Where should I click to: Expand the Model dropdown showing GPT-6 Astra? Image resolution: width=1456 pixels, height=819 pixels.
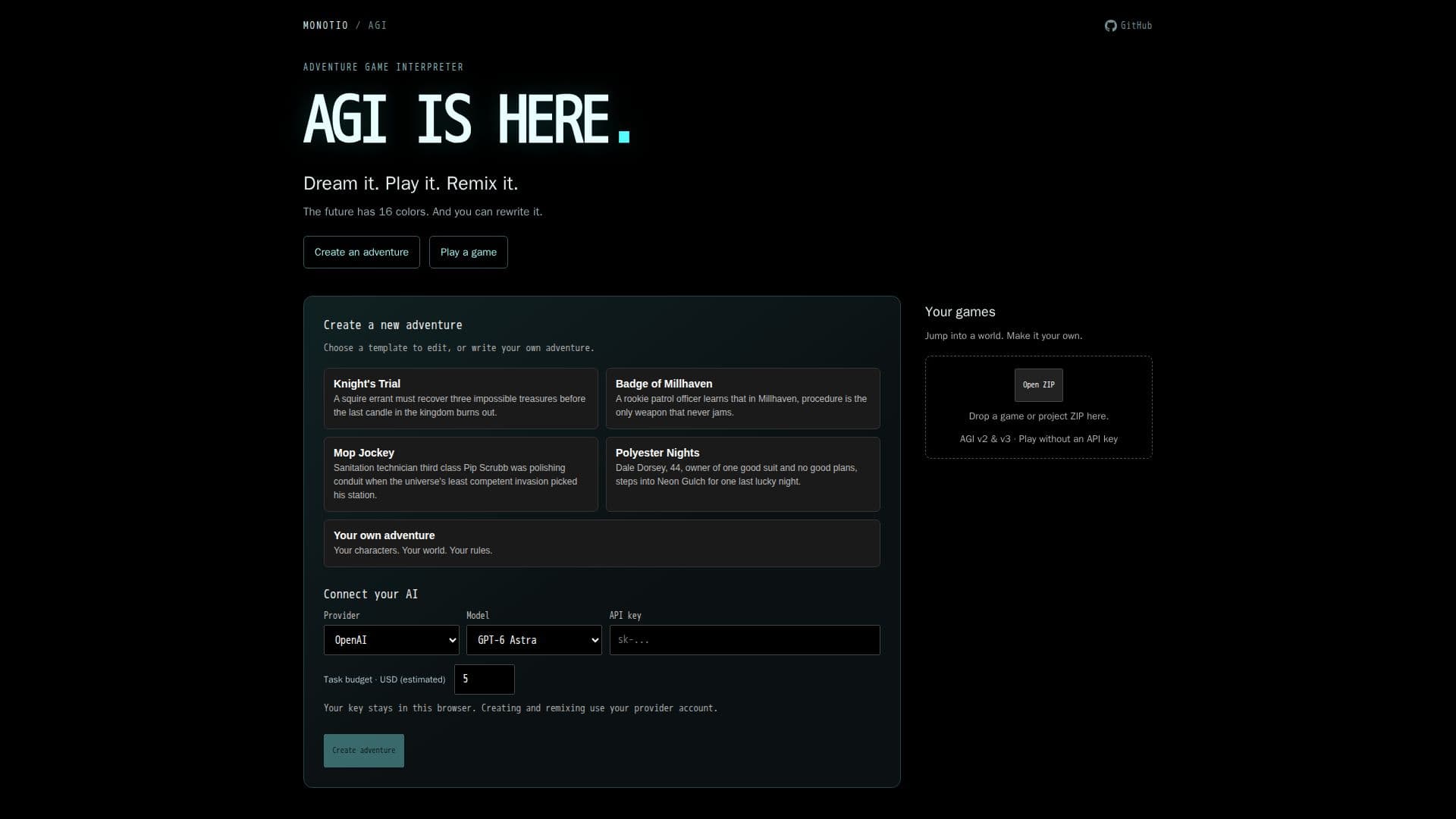pos(534,640)
